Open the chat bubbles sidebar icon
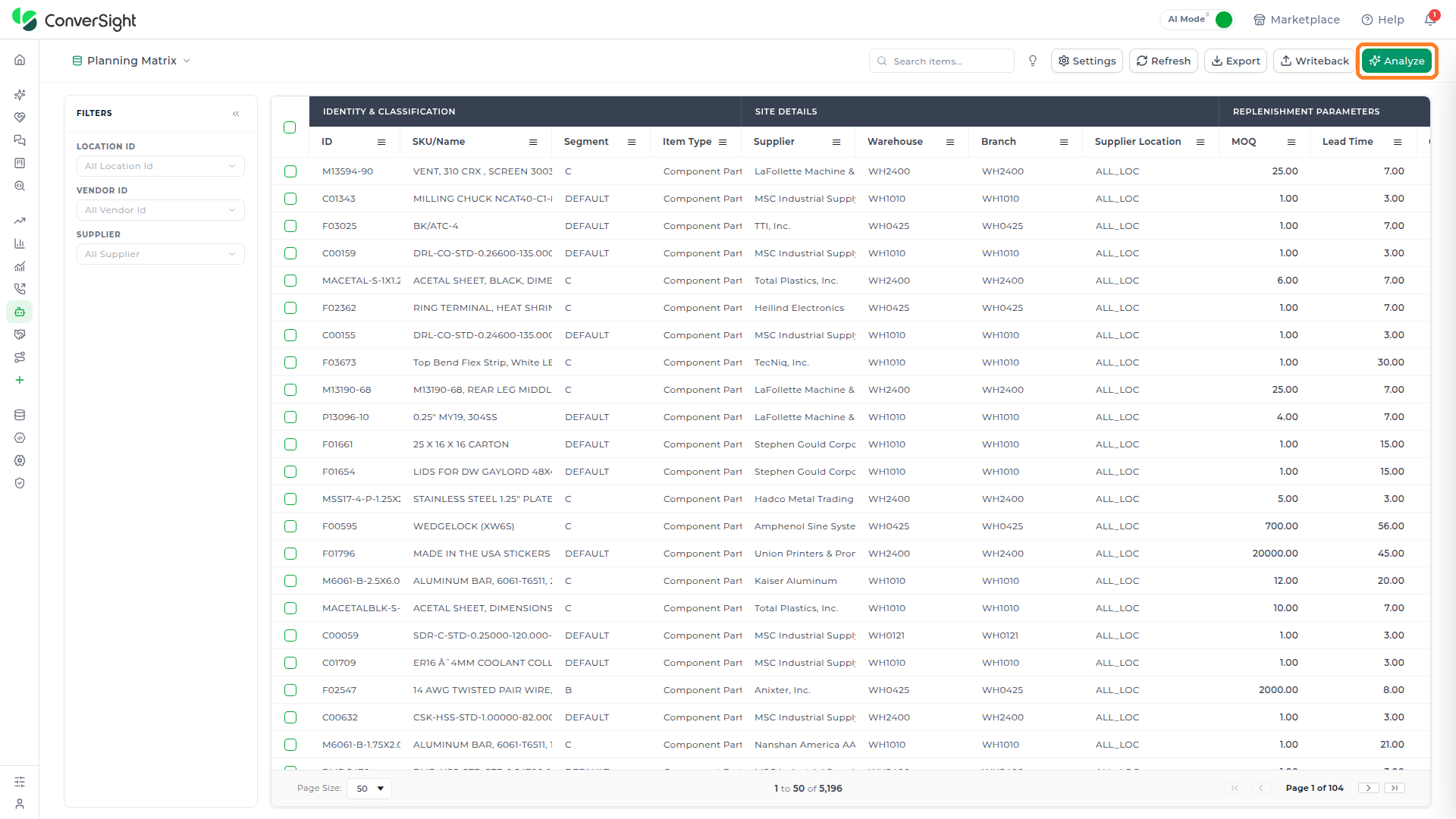1456x819 pixels. click(x=20, y=140)
